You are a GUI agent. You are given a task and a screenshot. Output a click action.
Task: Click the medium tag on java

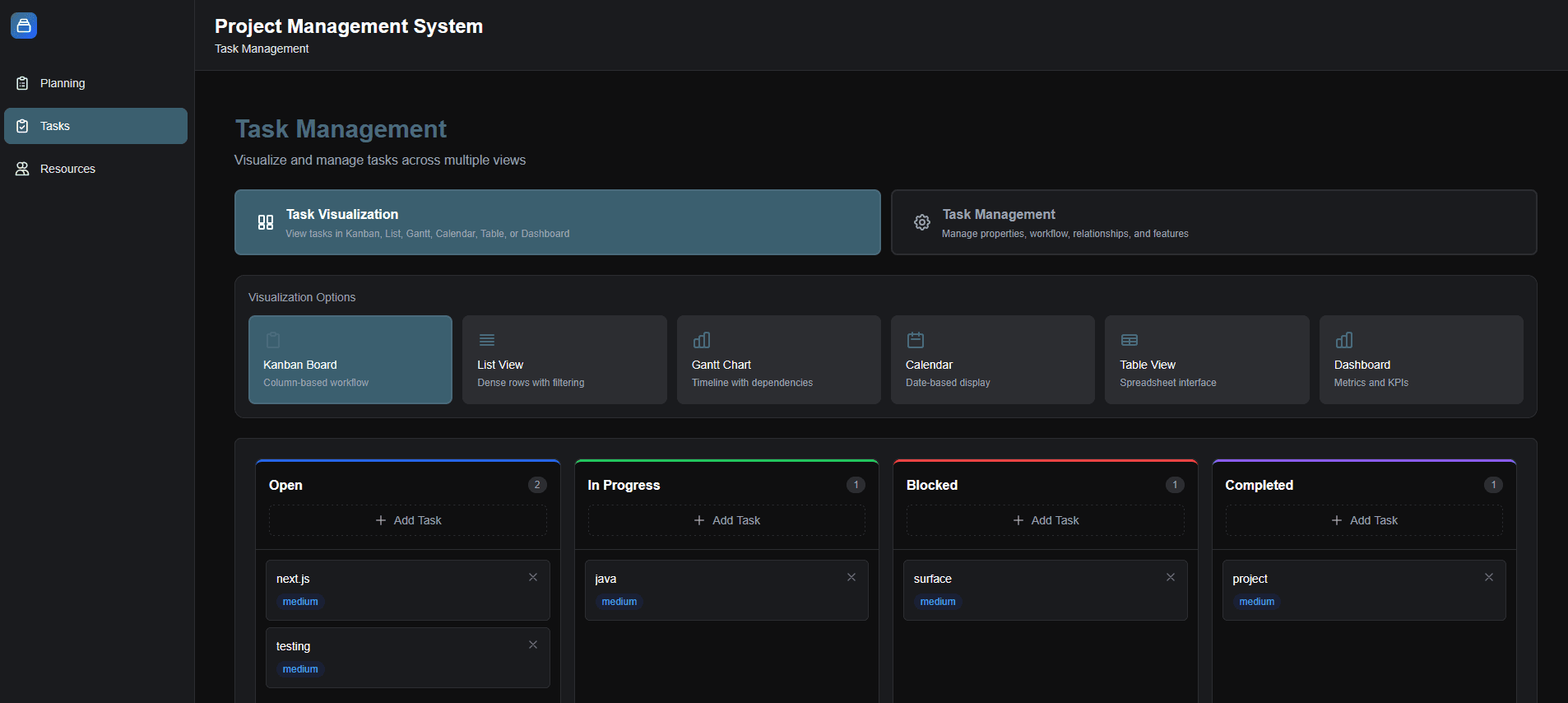[x=619, y=602]
